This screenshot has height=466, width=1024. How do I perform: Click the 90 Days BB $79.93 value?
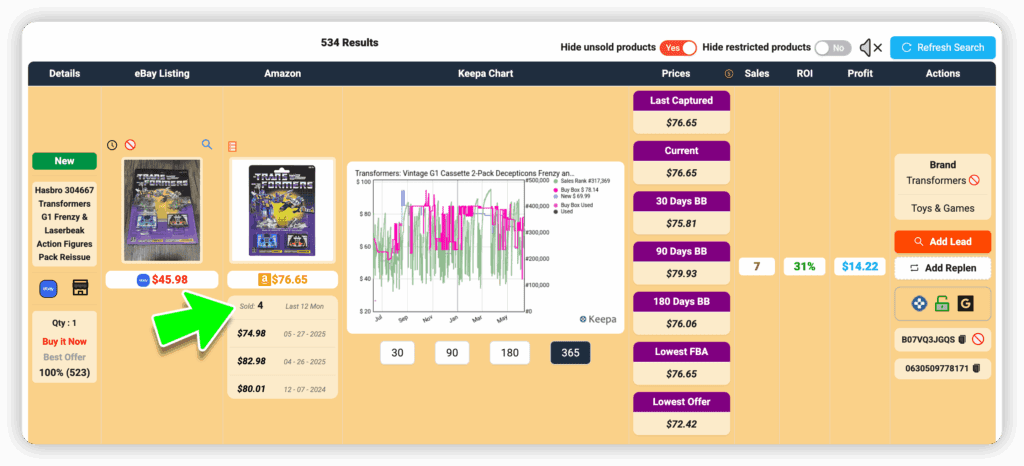681,273
